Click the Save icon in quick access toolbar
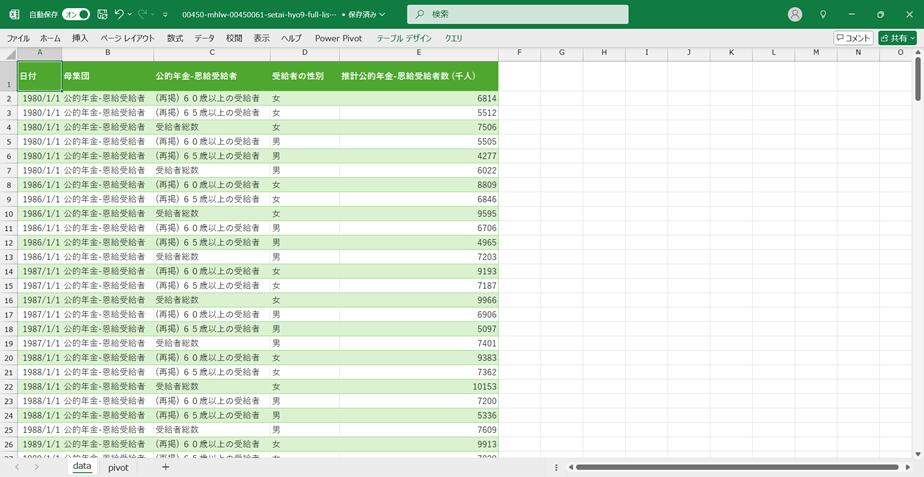Viewport: 924px width, 477px height. [102, 15]
